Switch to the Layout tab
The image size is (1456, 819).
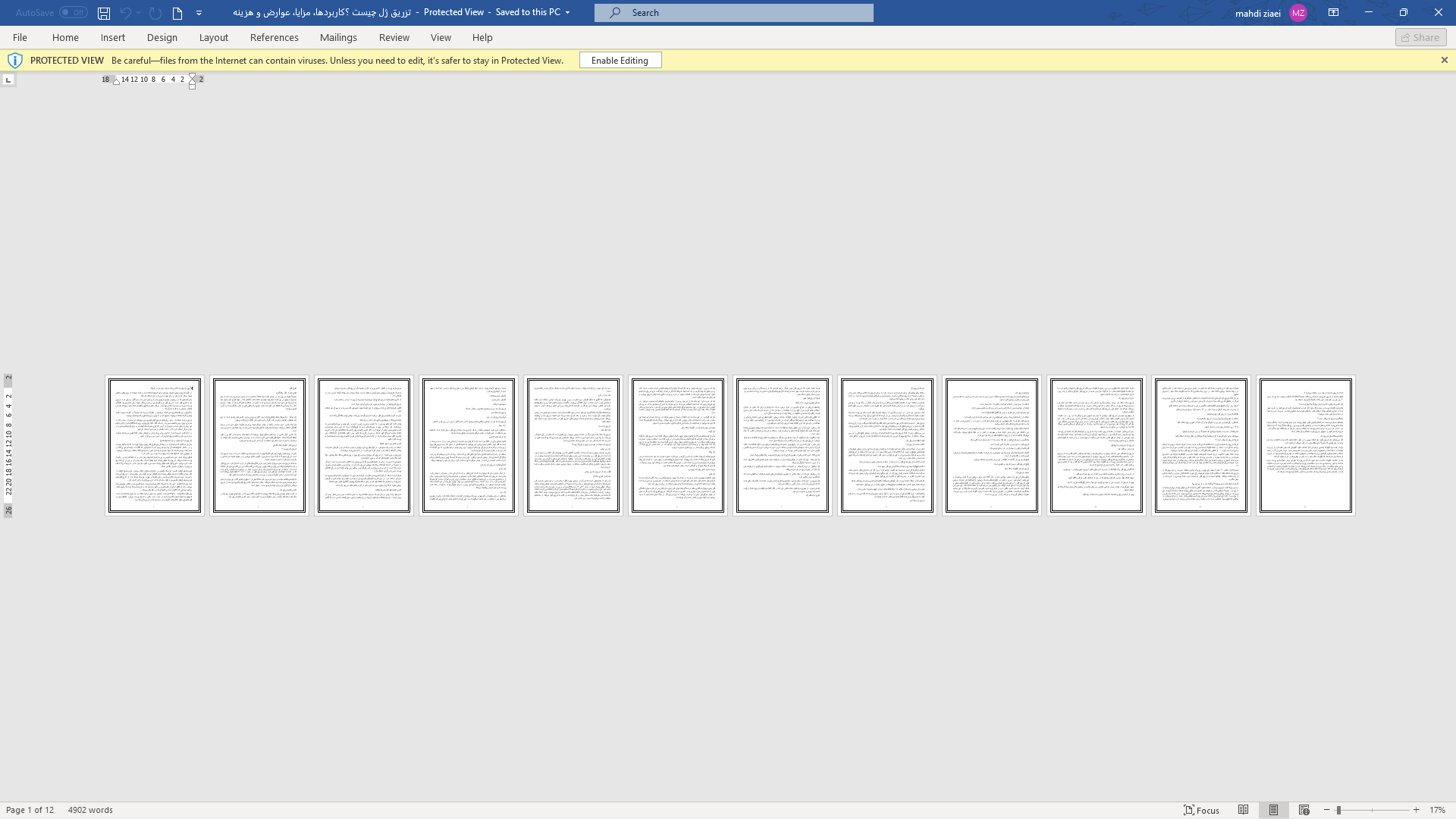tap(214, 37)
